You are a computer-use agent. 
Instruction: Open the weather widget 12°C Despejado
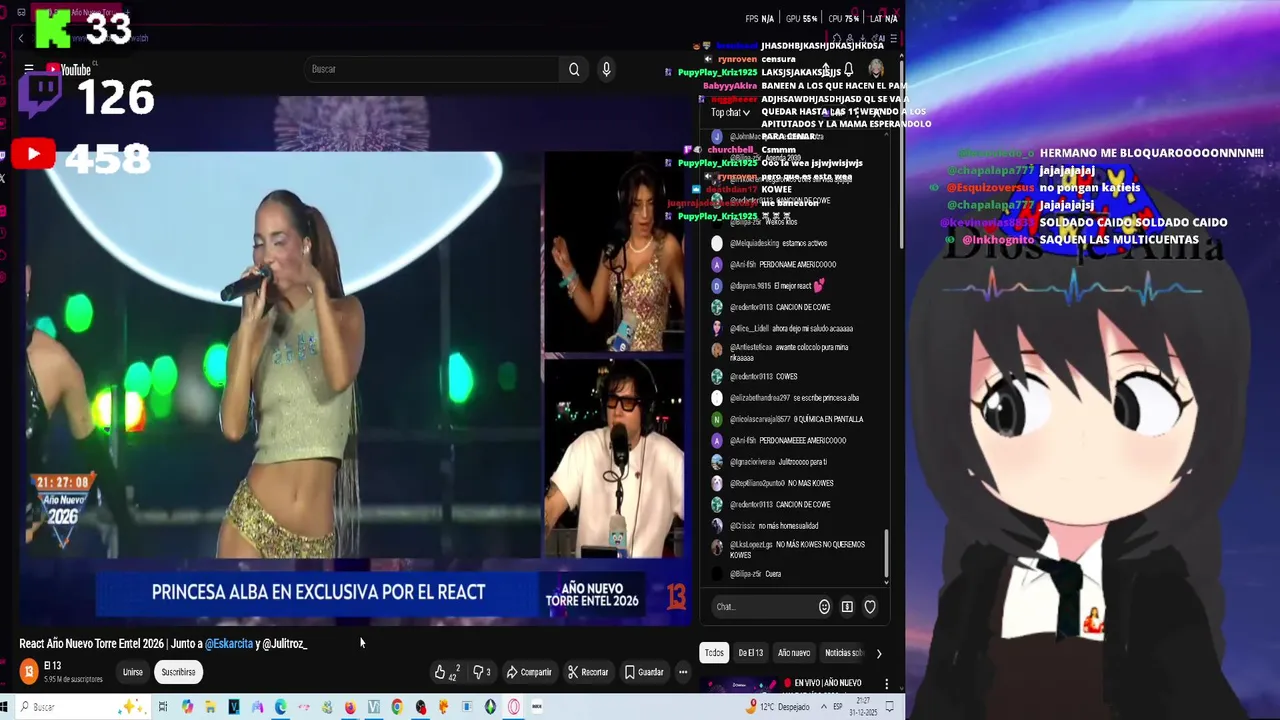point(779,707)
